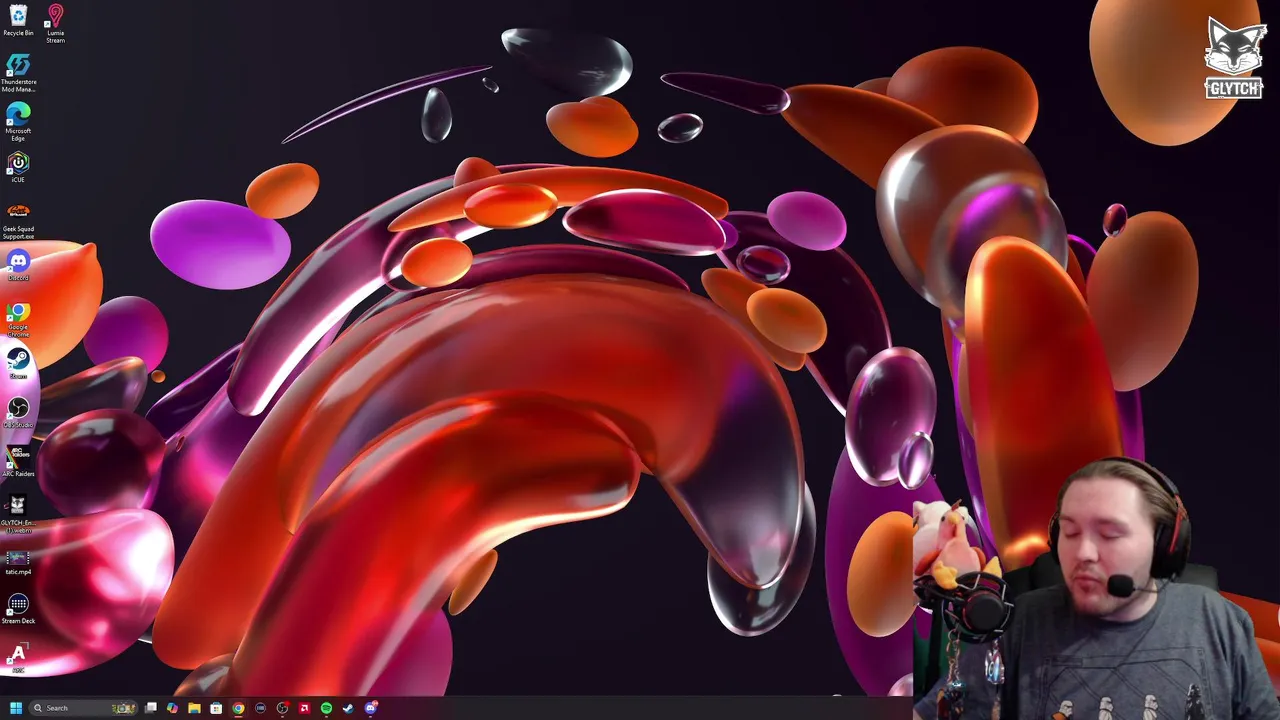Open File Explorer from the taskbar

pyautogui.click(x=194, y=708)
